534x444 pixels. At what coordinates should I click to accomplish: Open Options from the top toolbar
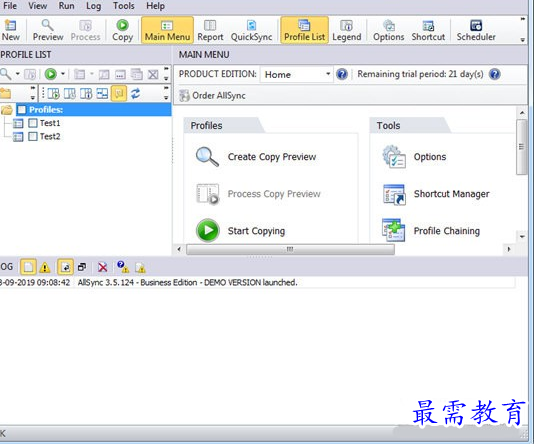click(389, 30)
